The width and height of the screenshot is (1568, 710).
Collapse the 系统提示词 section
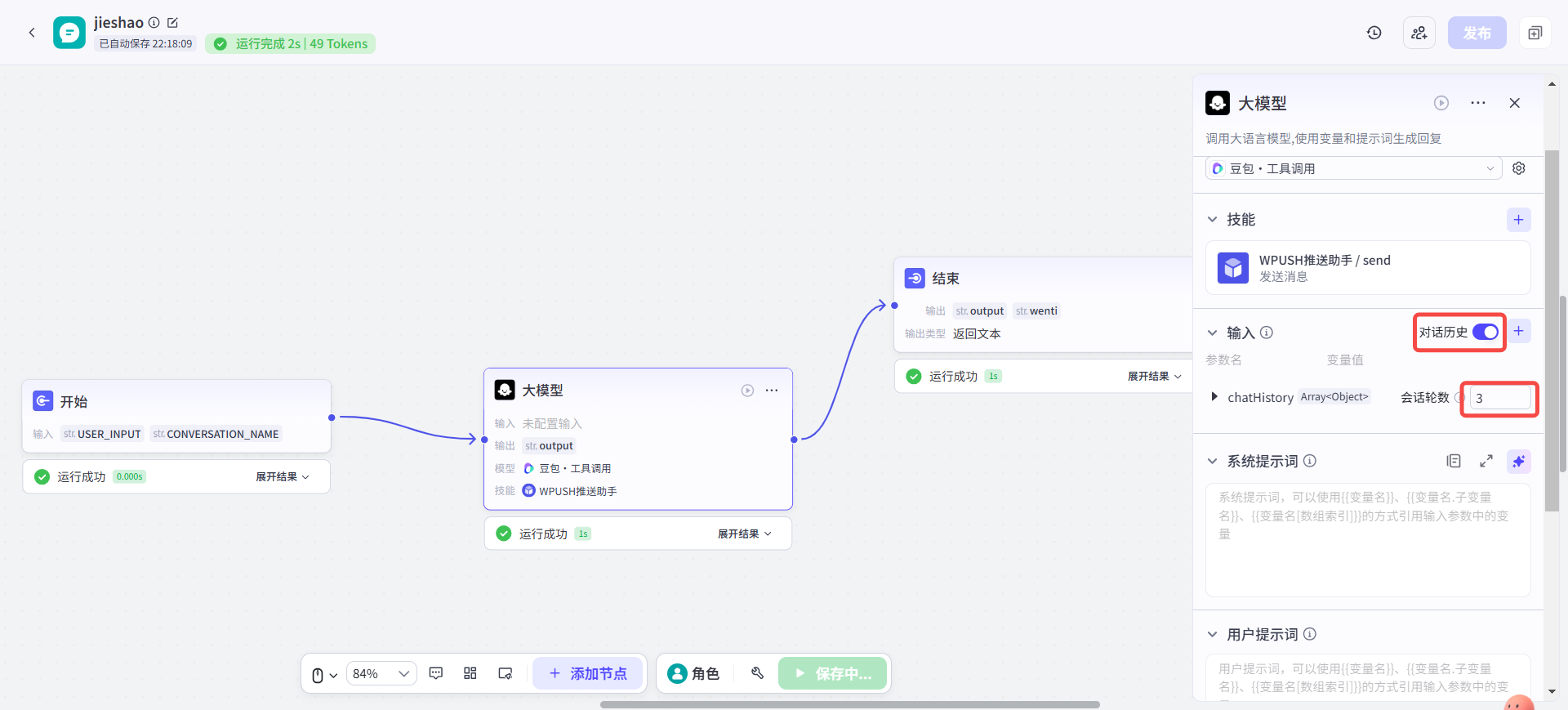1213,462
